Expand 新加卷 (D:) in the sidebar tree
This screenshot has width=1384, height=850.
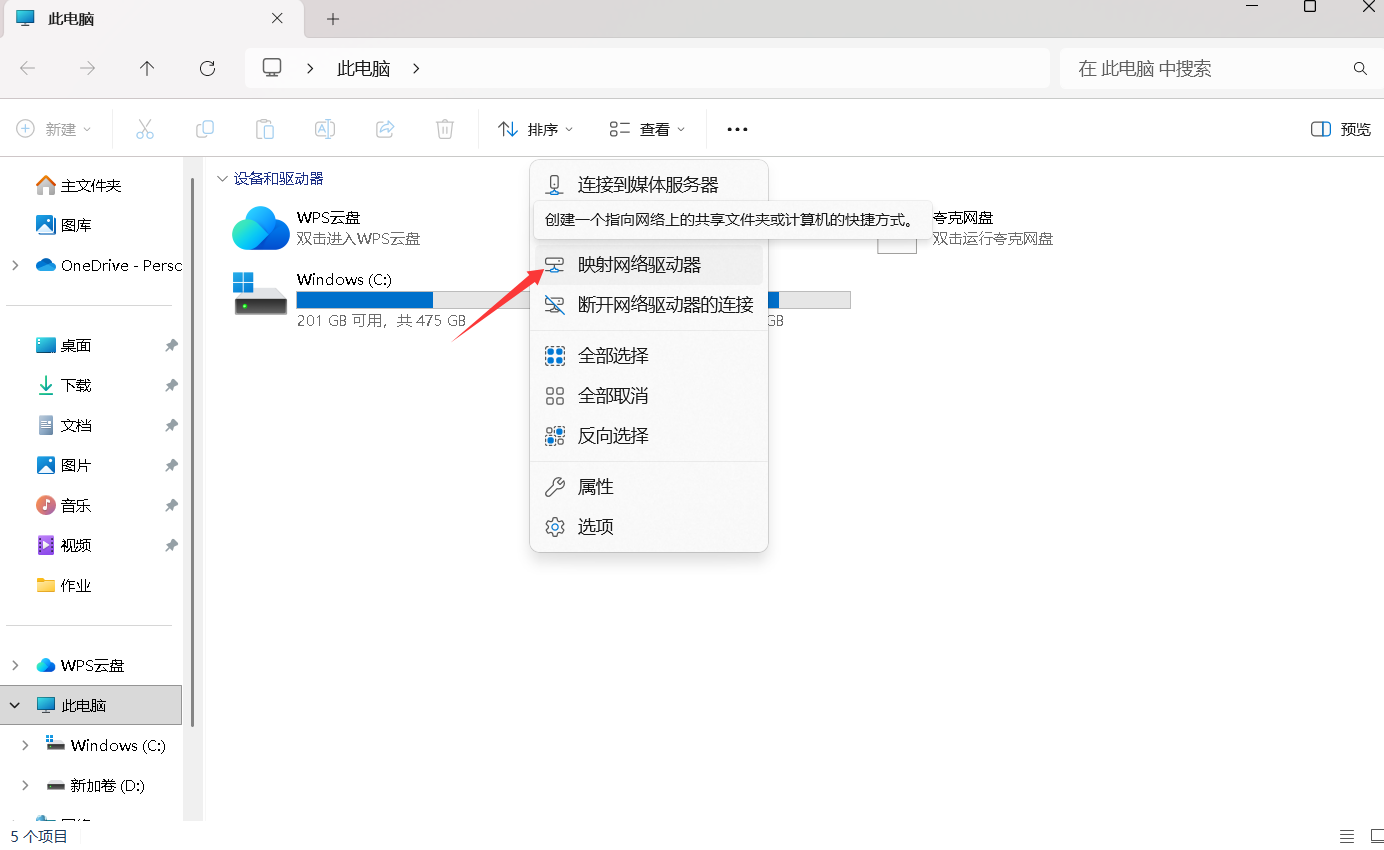[25, 785]
